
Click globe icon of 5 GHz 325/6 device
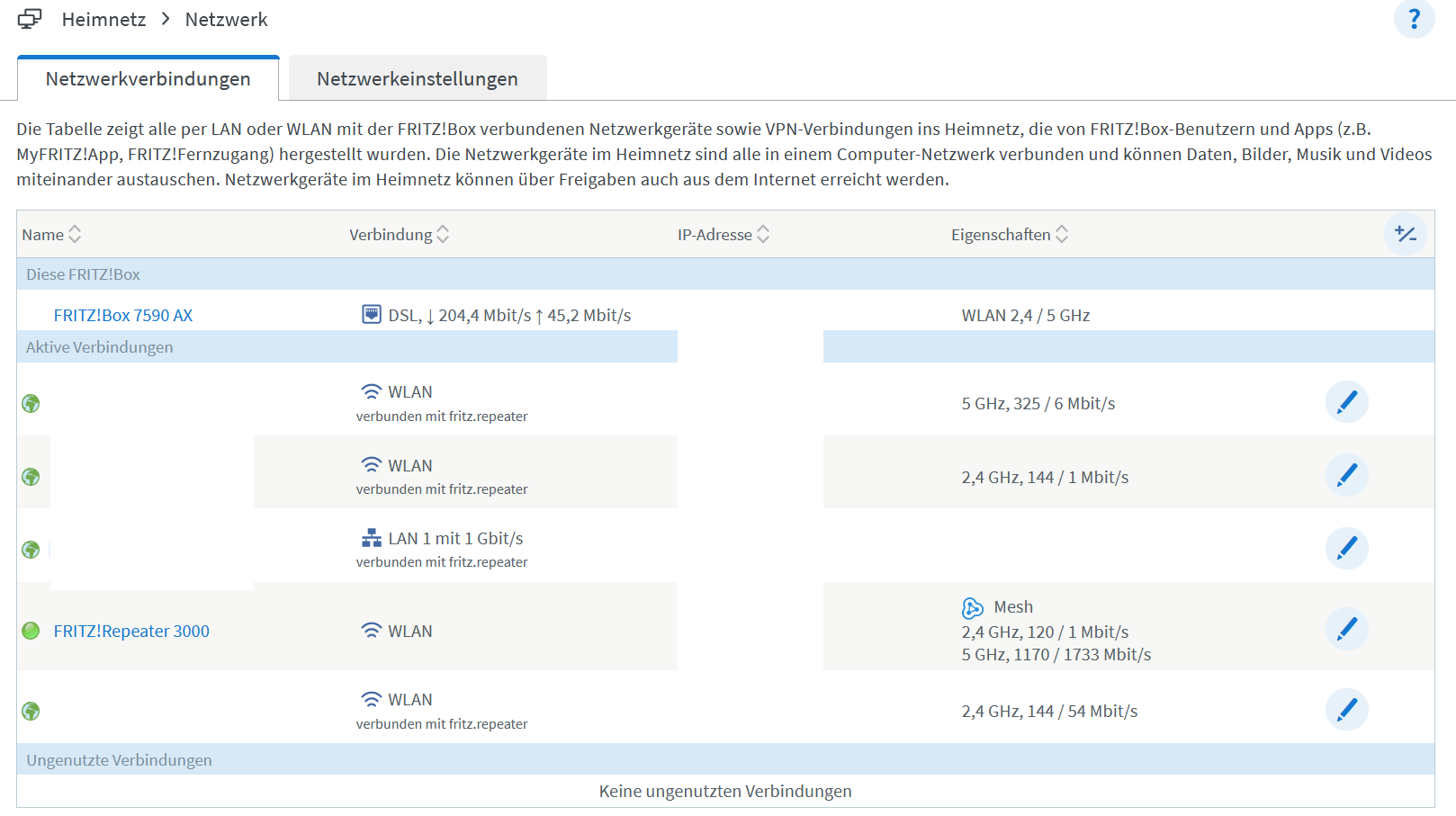31,403
